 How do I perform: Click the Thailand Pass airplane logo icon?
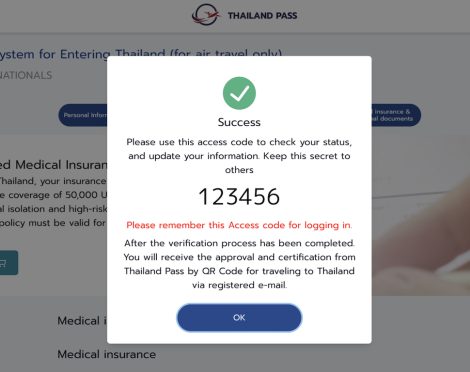click(206, 15)
